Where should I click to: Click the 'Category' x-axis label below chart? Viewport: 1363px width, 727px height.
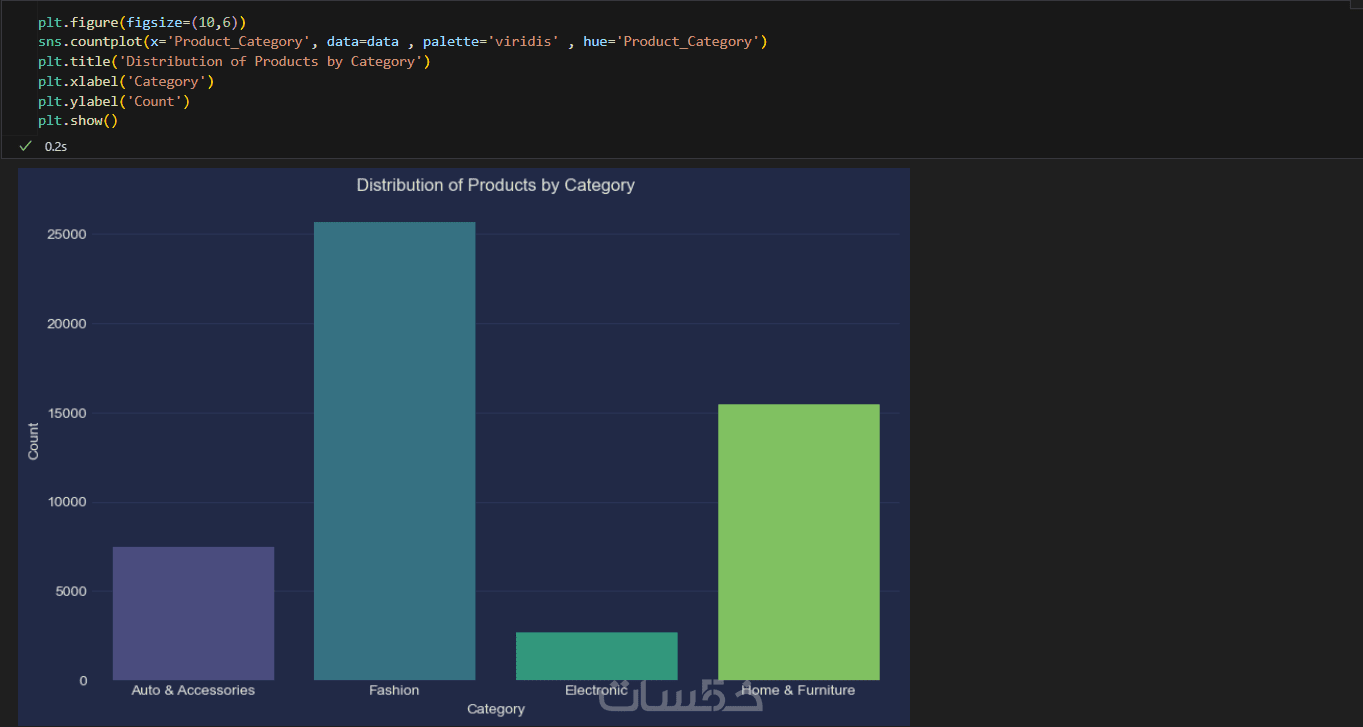click(x=495, y=709)
